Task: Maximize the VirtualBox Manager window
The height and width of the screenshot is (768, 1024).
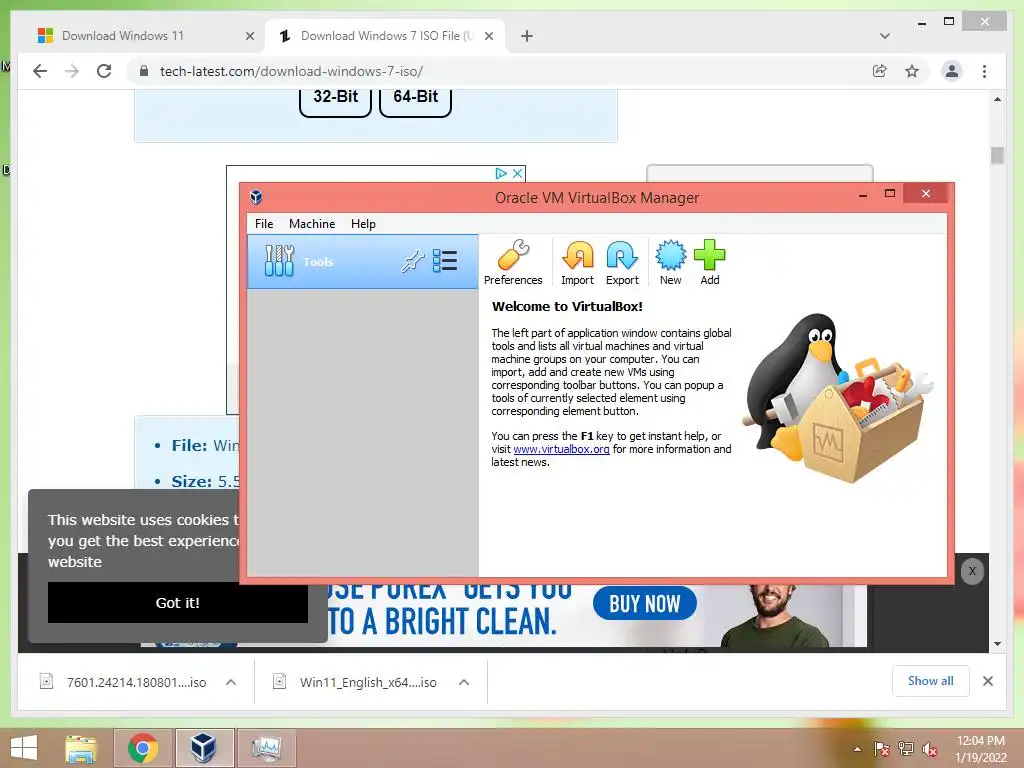Action: pyautogui.click(x=889, y=194)
